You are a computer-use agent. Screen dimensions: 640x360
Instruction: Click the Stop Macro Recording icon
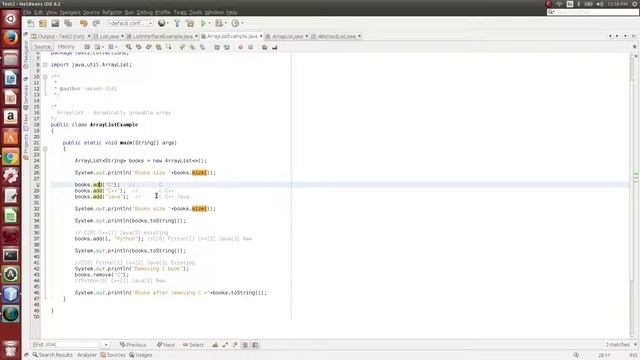pyautogui.click(x=251, y=47)
